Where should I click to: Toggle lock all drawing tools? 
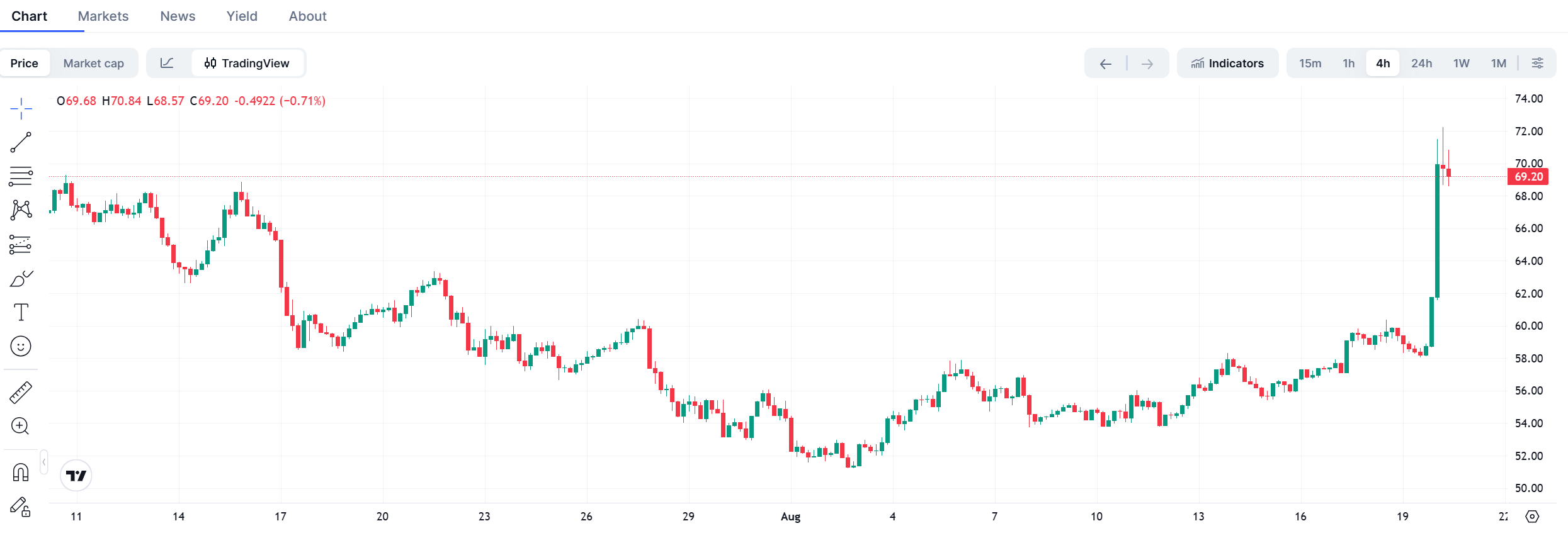(21, 507)
